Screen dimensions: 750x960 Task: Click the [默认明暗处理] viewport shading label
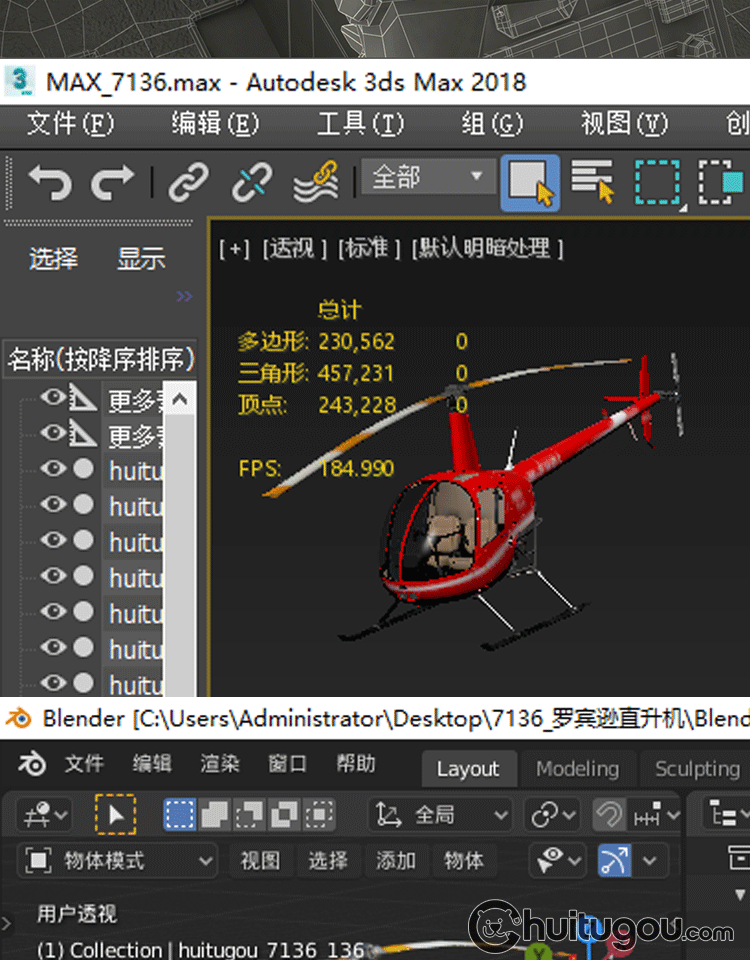[489, 248]
